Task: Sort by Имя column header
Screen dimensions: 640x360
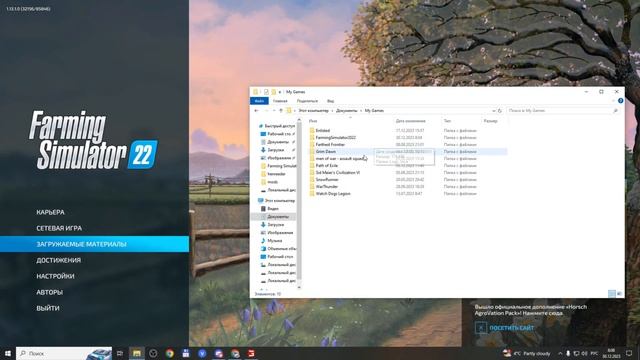Action: 313,121
